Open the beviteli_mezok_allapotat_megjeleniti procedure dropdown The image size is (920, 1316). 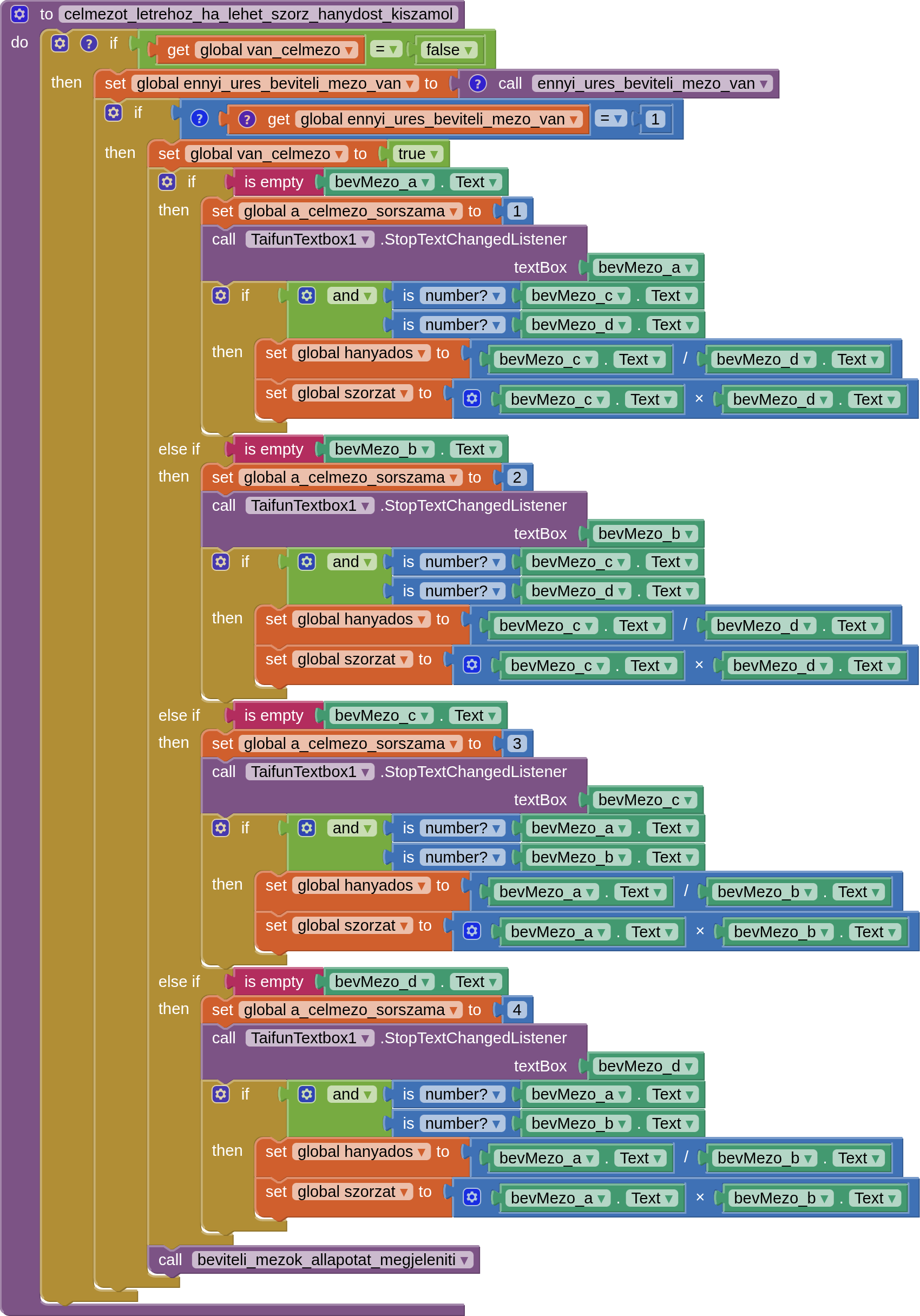[464, 1260]
